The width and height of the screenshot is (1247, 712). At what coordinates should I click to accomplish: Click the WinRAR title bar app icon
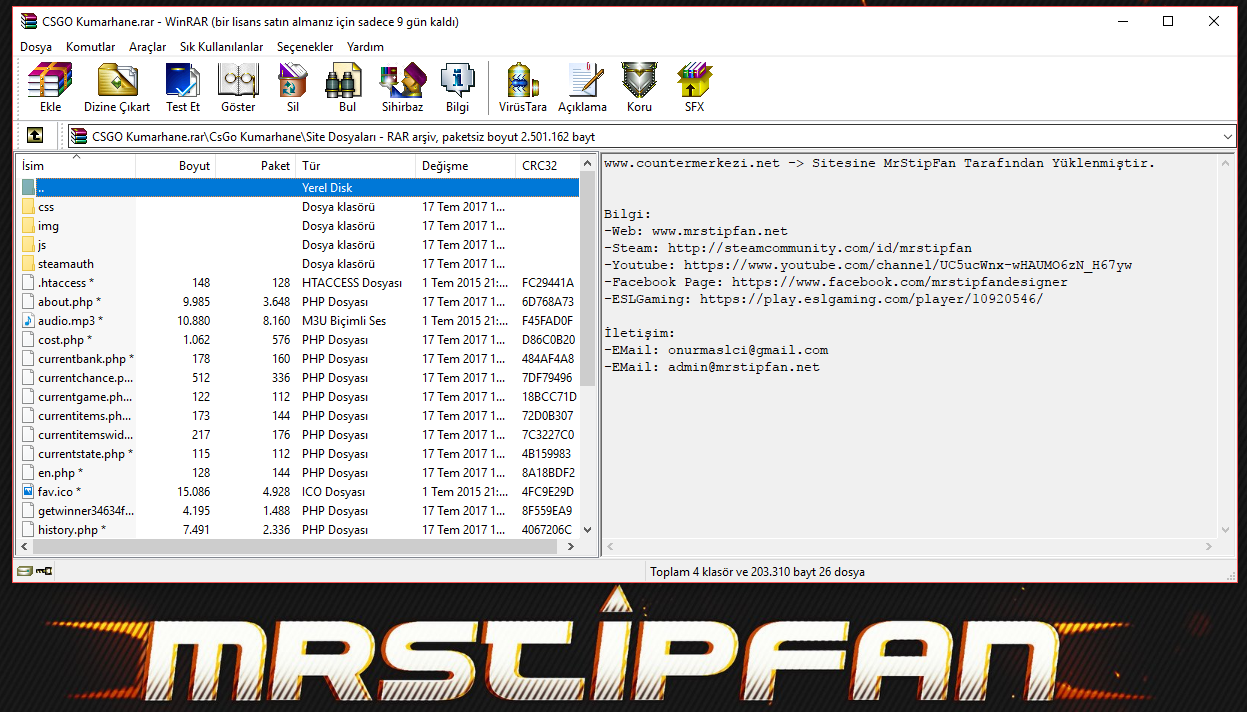click(x=27, y=21)
